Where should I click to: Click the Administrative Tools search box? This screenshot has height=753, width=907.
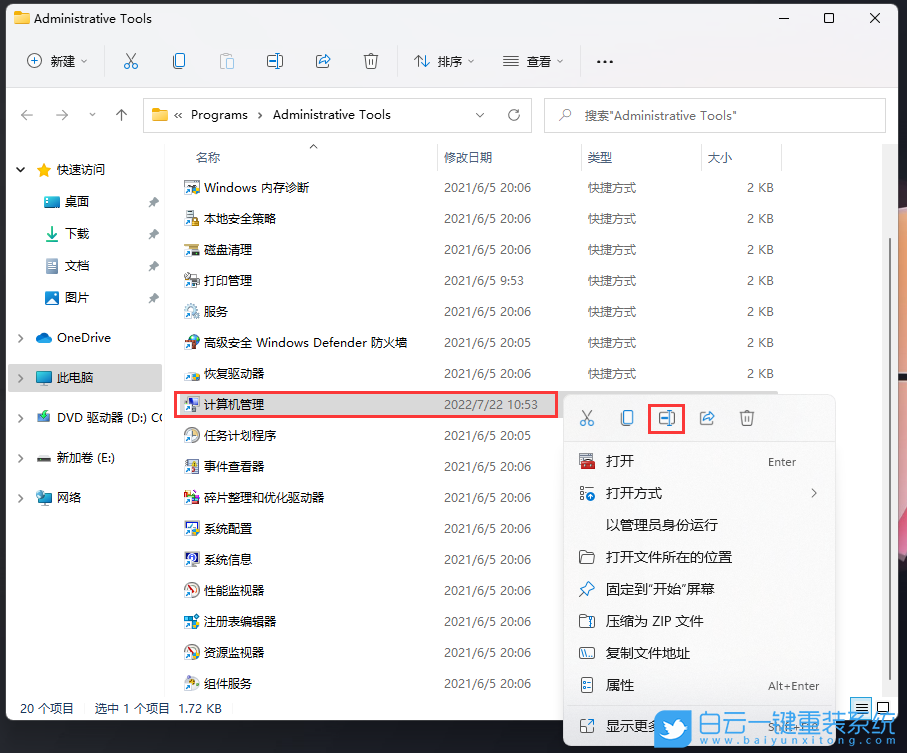click(x=714, y=115)
